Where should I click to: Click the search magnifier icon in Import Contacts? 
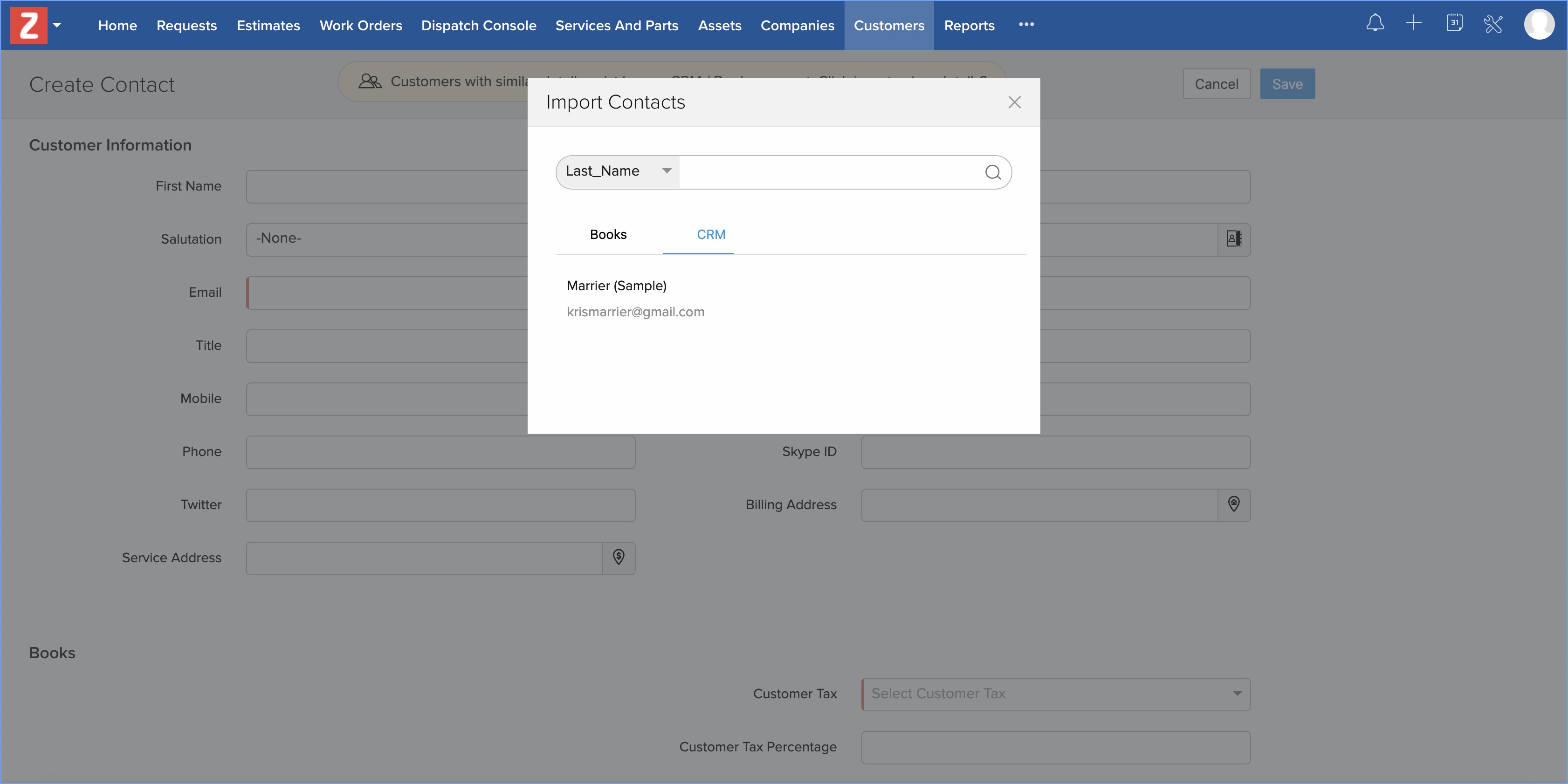click(x=993, y=172)
